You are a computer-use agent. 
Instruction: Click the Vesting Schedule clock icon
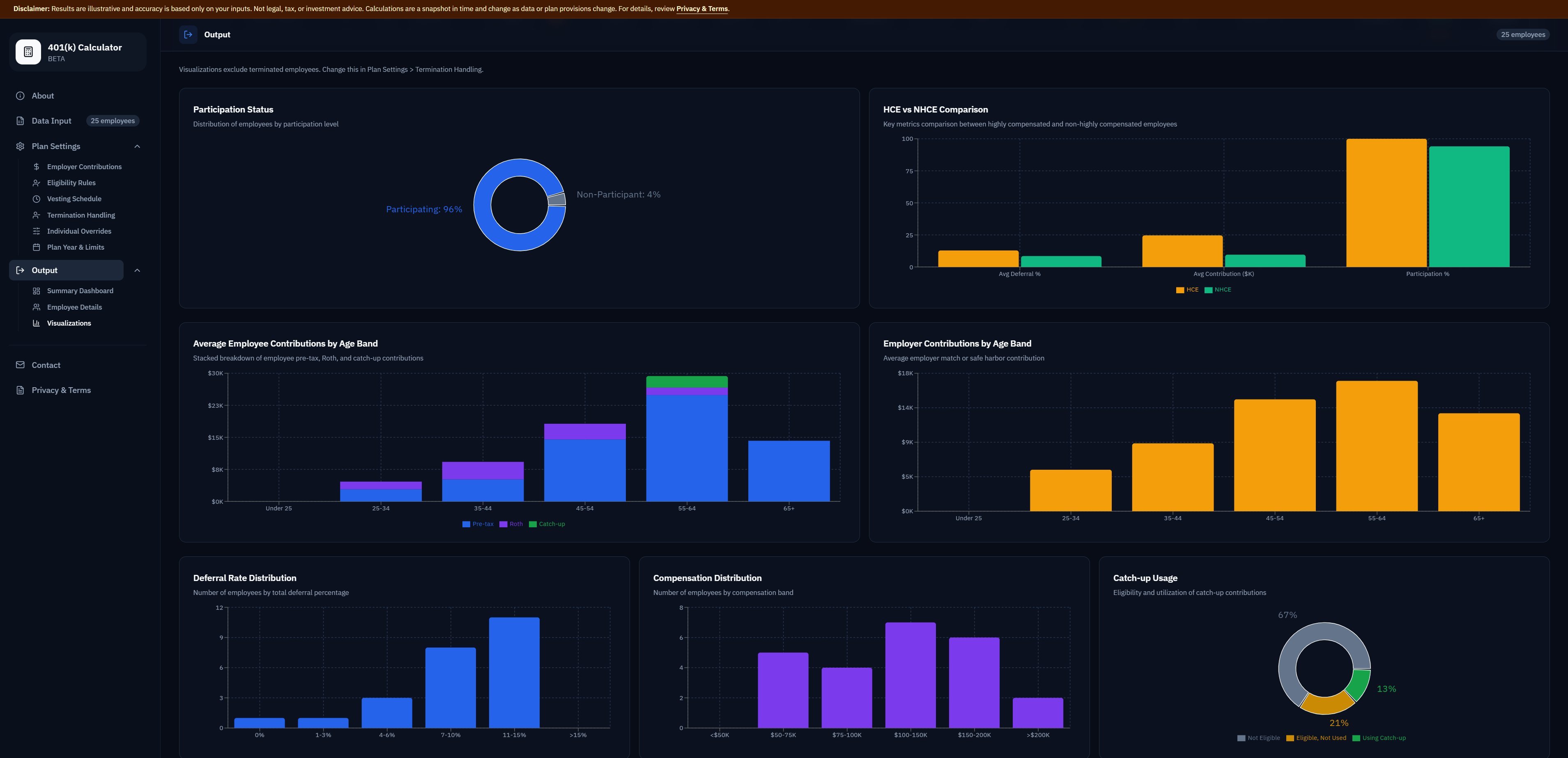37,199
